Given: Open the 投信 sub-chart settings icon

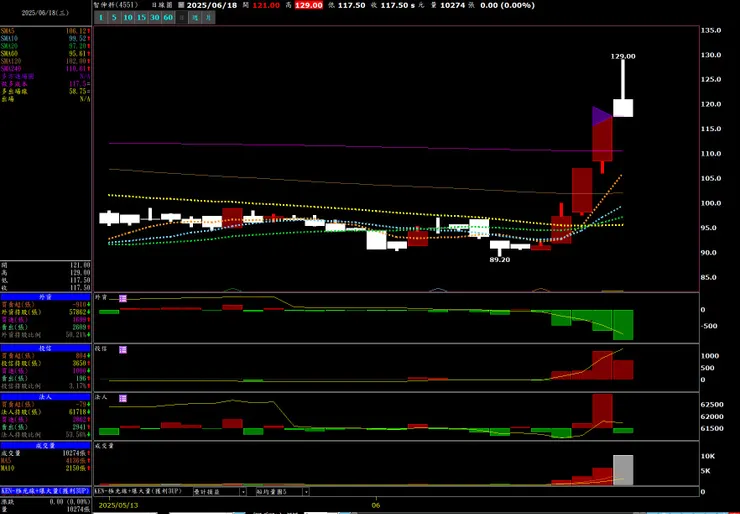Looking at the screenshot, I should click(x=123, y=350).
